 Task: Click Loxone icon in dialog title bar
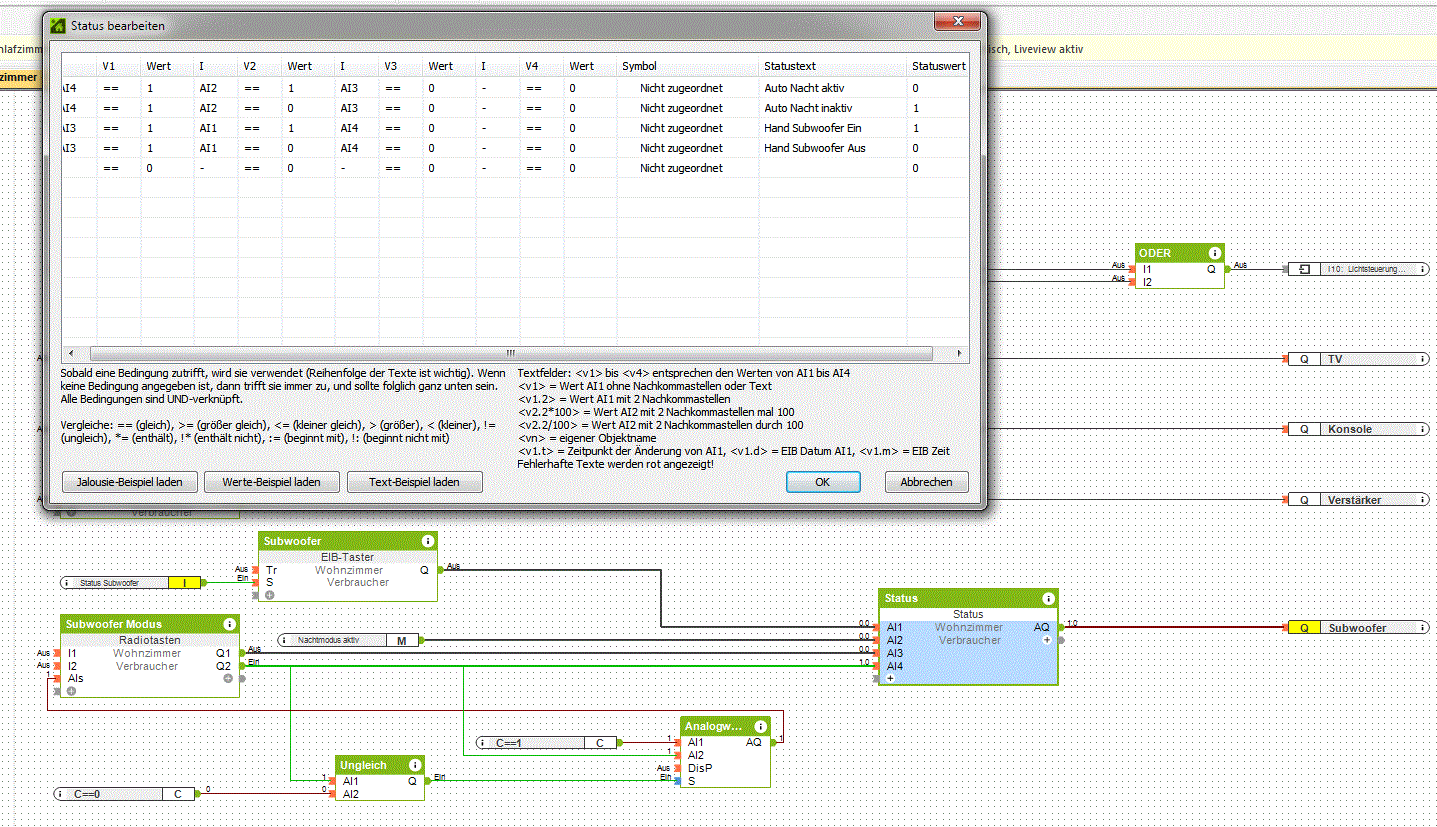coord(58,26)
